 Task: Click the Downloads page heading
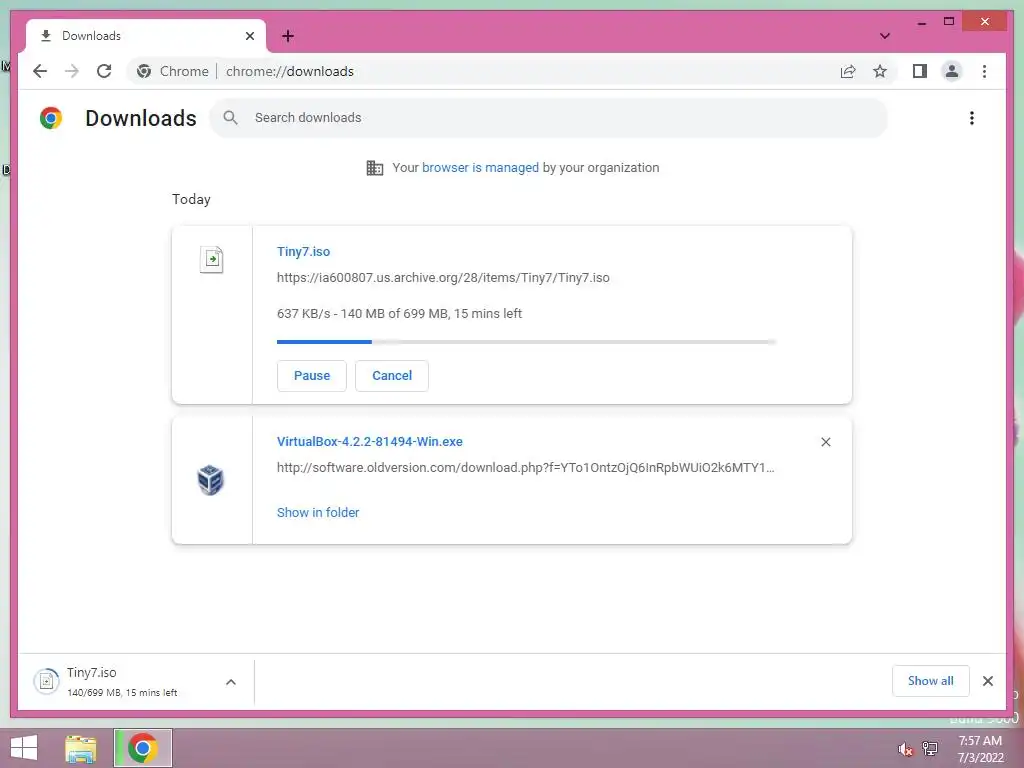pyautogui.click(x=140, y=118)
